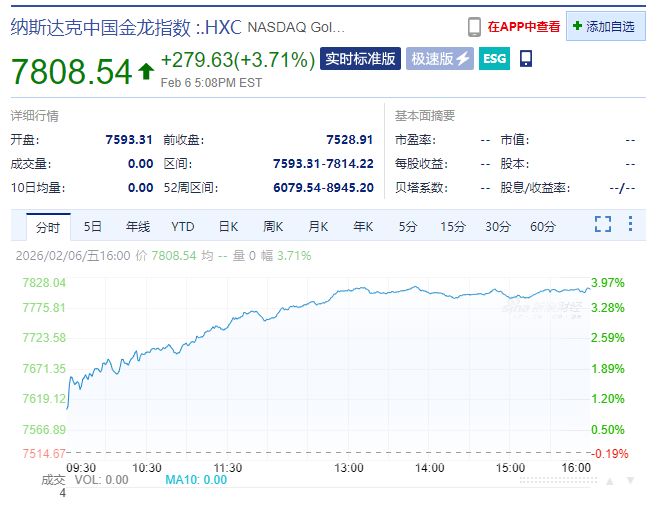Show the YTD chart range
The width and height of the screenshot is (657, 505).
pyautogui.click(x=183, y=226)
